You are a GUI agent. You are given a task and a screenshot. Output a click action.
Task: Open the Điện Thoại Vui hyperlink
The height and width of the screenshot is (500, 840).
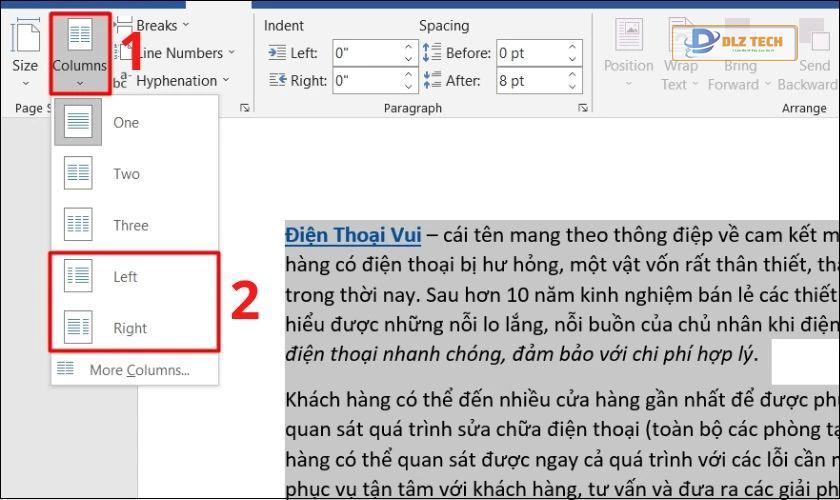point(353,235)
